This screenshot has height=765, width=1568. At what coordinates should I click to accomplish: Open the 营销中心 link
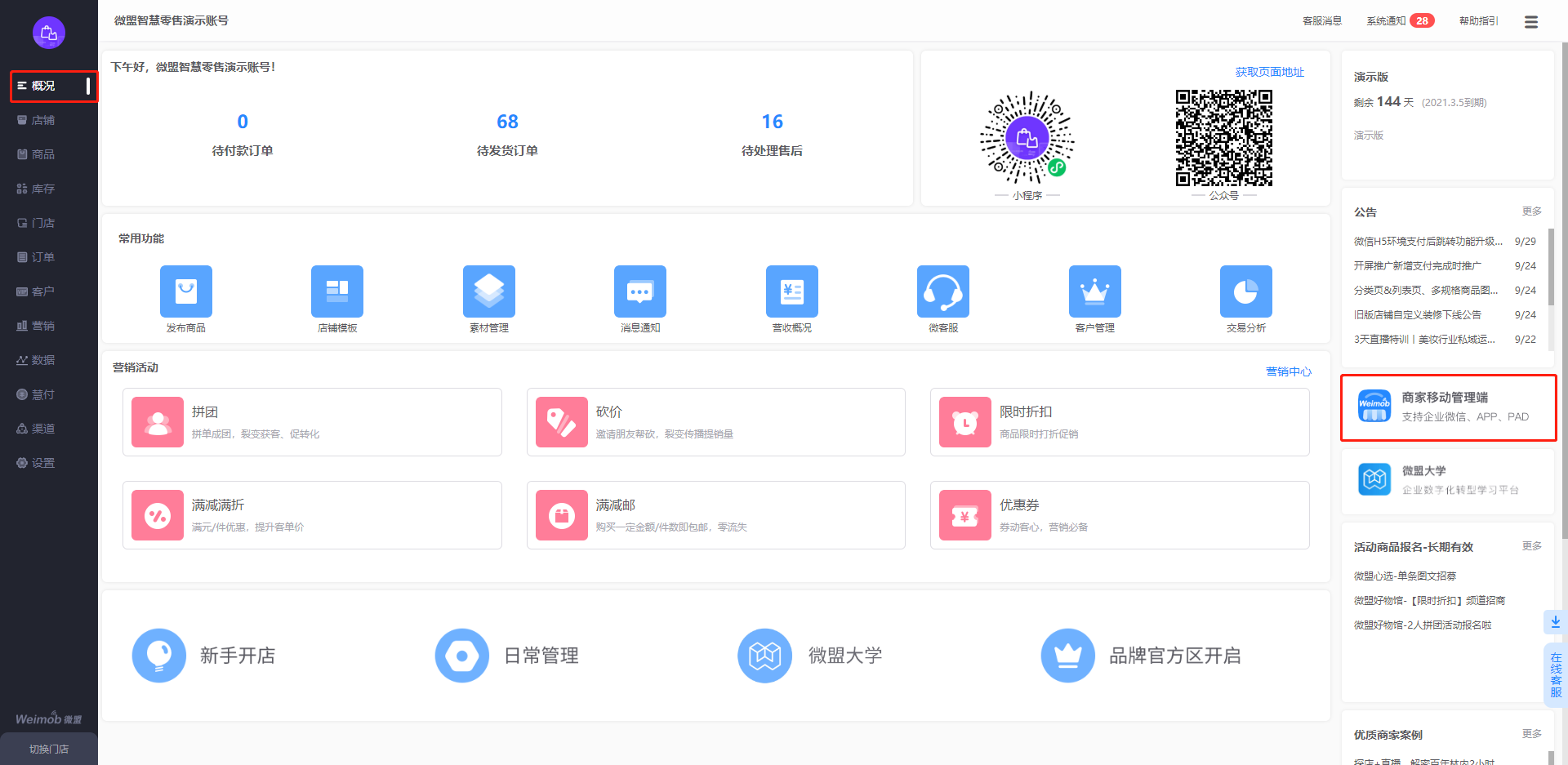1288,371
